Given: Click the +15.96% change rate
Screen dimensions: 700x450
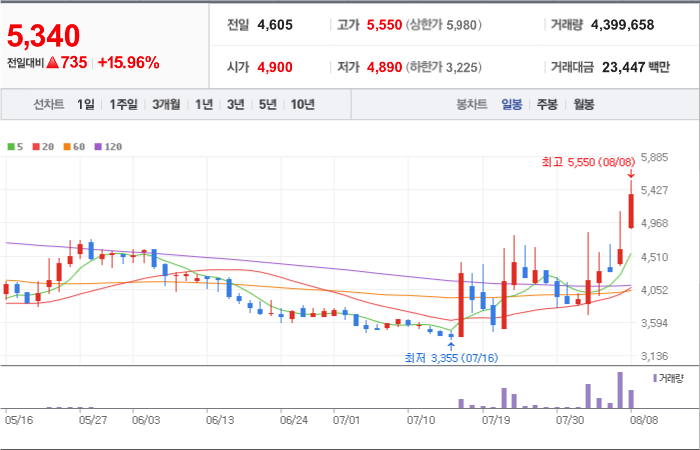Looking at the screenshot, I should tap(128, 63).
